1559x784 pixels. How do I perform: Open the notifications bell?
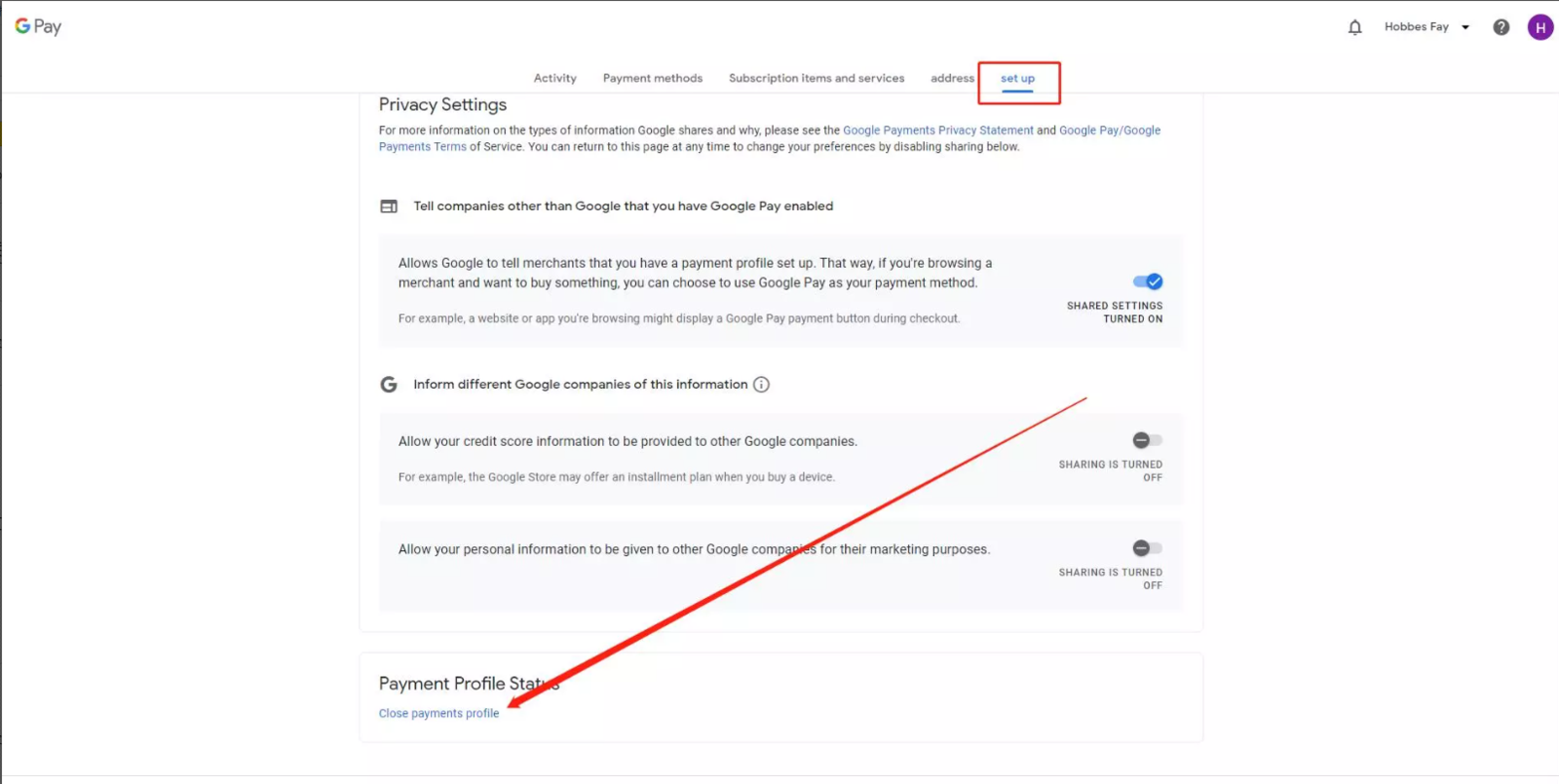pyautogui.click(x=1354, y=27)
